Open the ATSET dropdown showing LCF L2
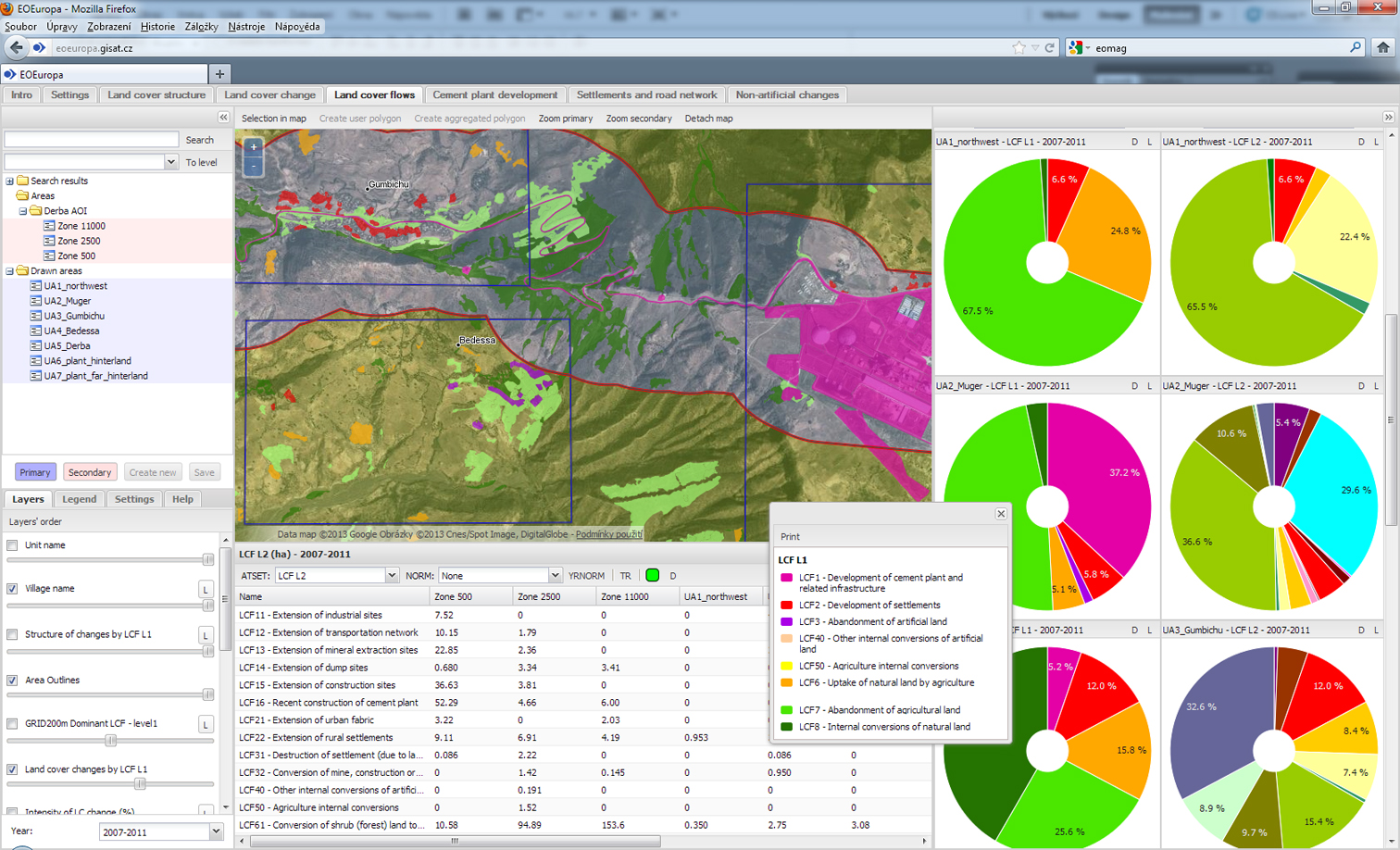This screenshot has width=1400, height=850. pos(392,576)
